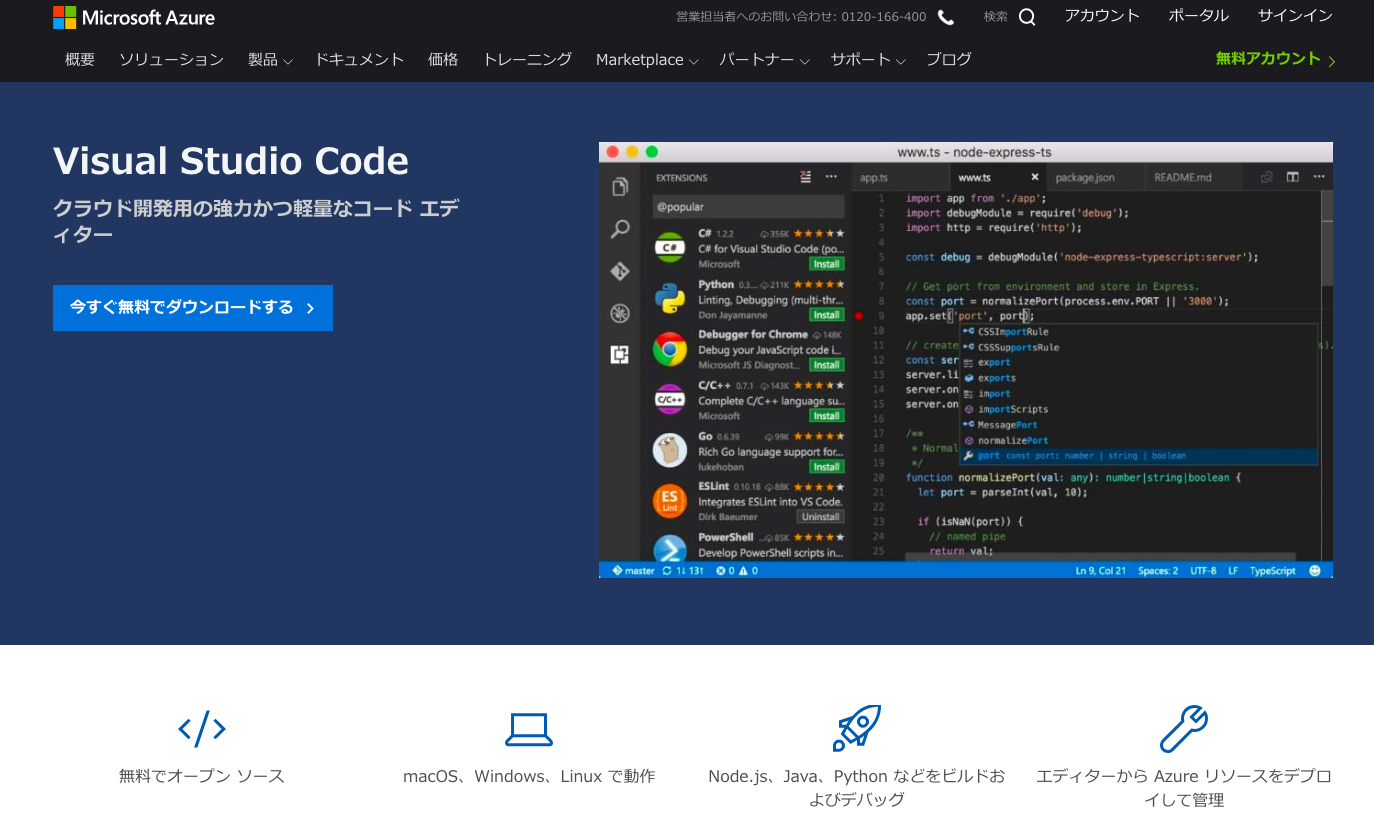Click the @popular extensions search field
The height and width of the screenshot is (820, 1374).
click(x=748, y=206)
